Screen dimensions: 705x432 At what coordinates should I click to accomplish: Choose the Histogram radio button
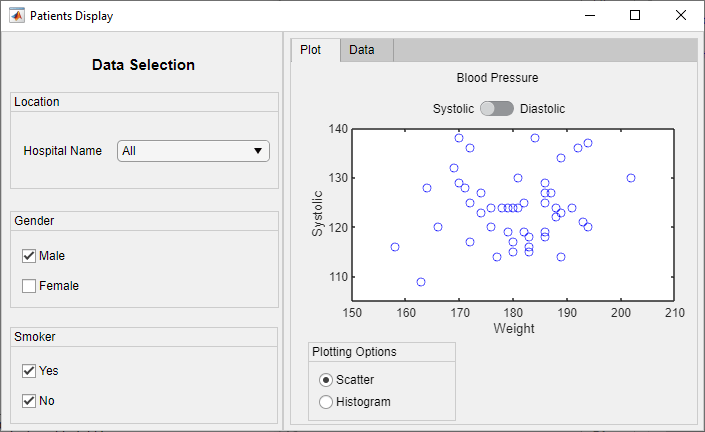pos(326,402)
